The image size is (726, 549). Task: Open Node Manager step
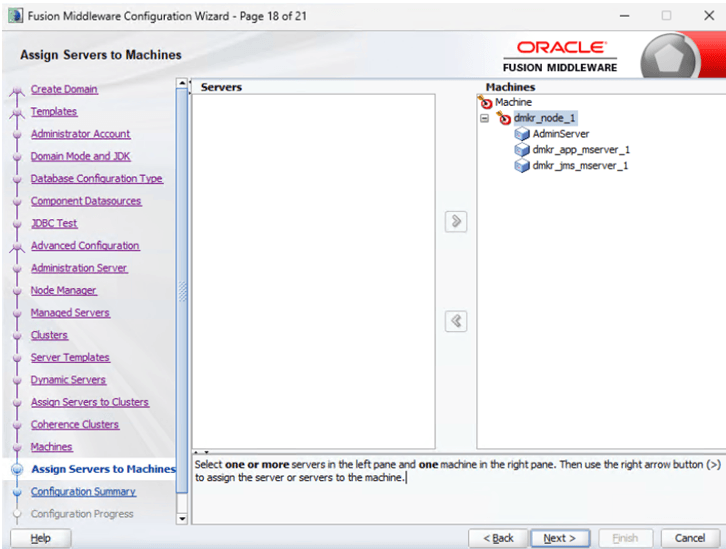coord(63,290)
